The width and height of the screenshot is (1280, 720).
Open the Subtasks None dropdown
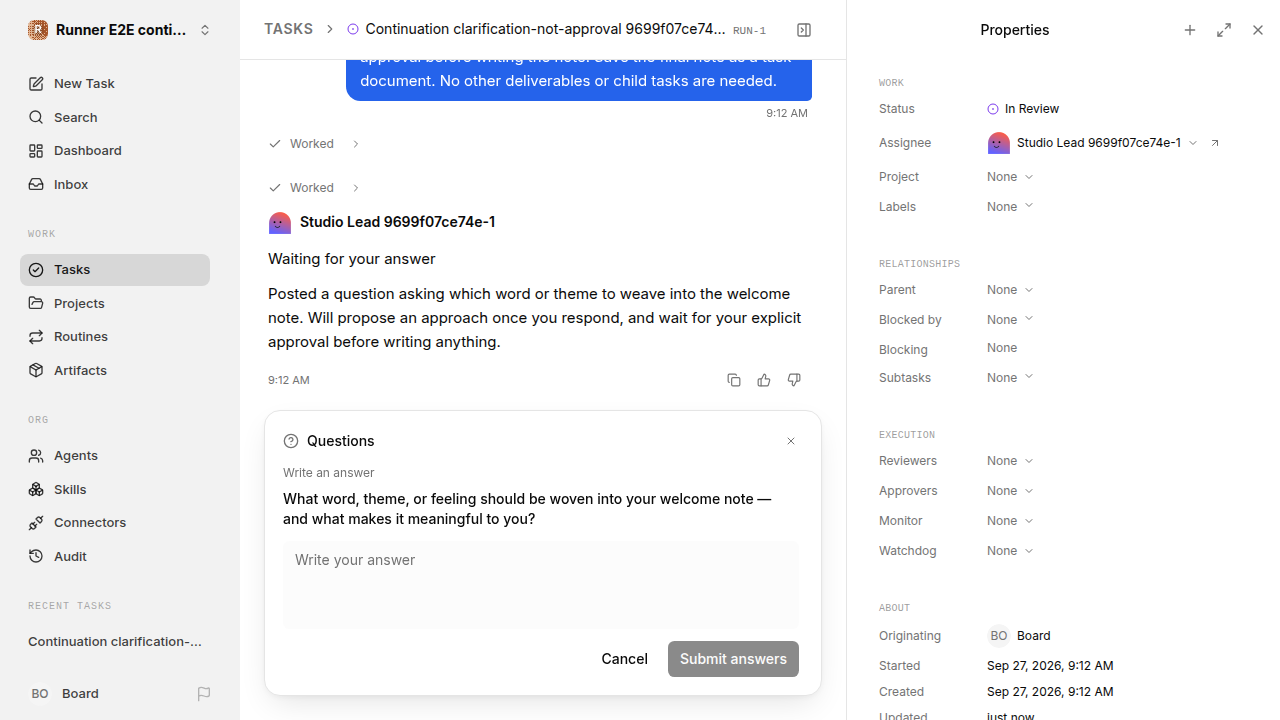pyautogui.click(x=1010, y=378)
